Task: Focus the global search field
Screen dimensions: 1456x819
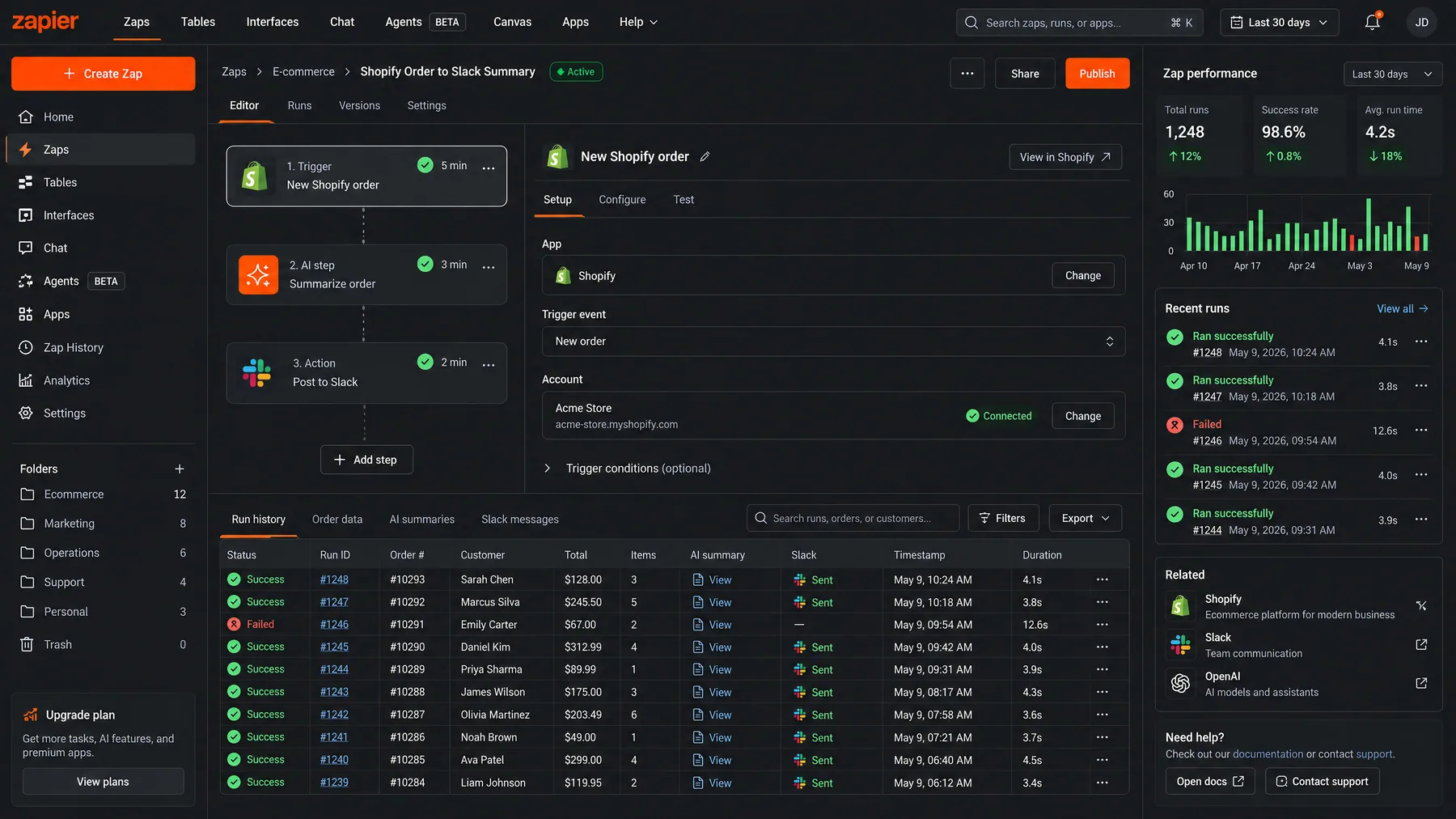Action: (x=1079, y=23)
